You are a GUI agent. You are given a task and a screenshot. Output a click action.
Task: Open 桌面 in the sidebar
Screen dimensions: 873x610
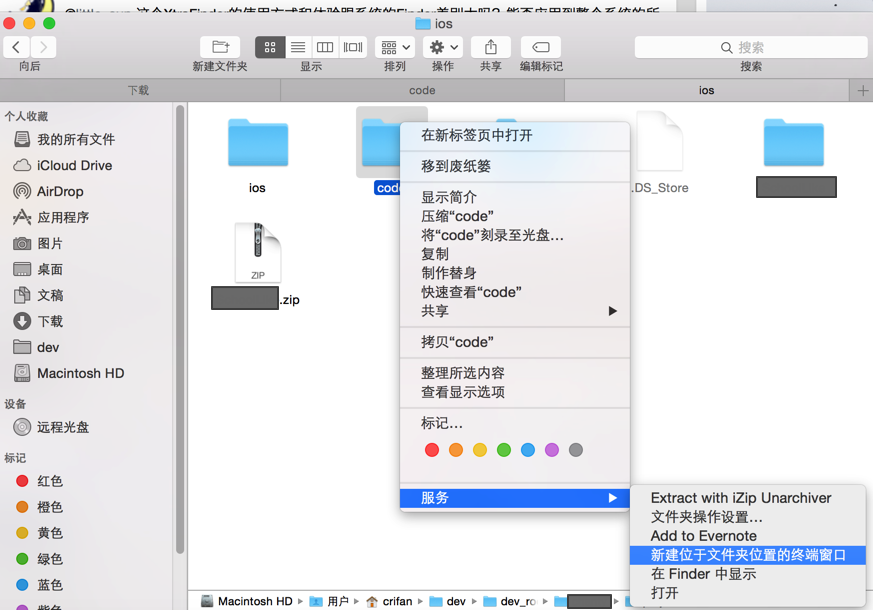pos(50,269)
